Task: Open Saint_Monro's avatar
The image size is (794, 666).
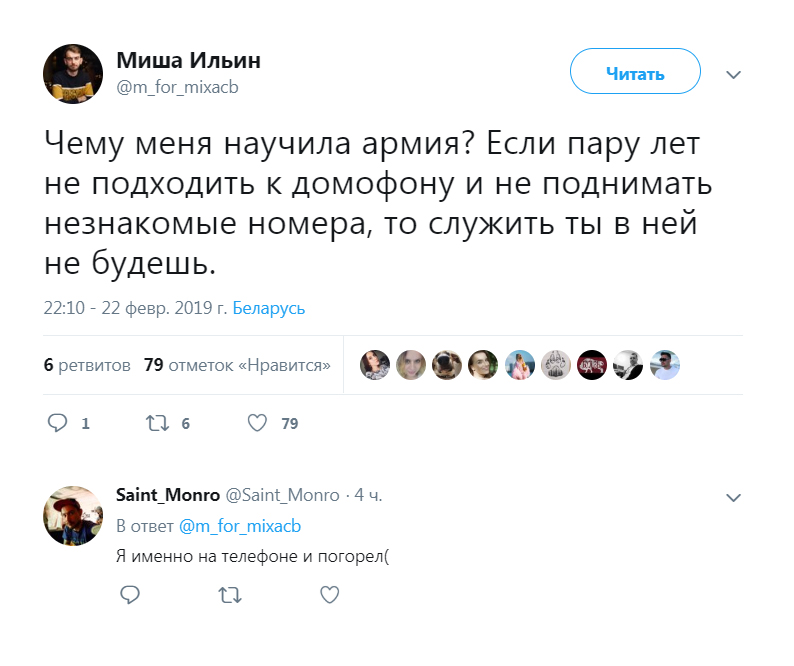Action: coord(73,516)
